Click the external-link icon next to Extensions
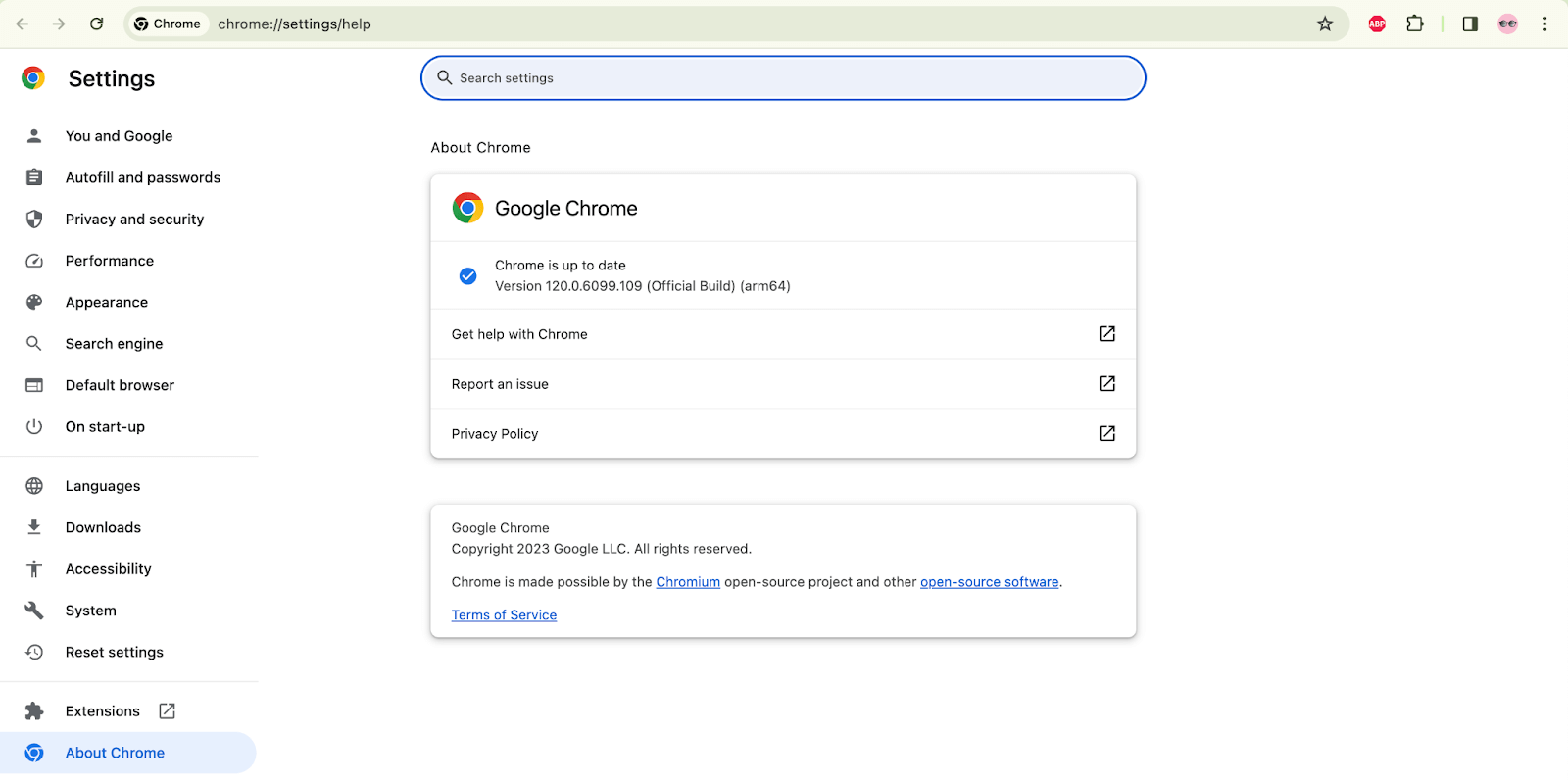1568x782 pixels. [168, 711]
